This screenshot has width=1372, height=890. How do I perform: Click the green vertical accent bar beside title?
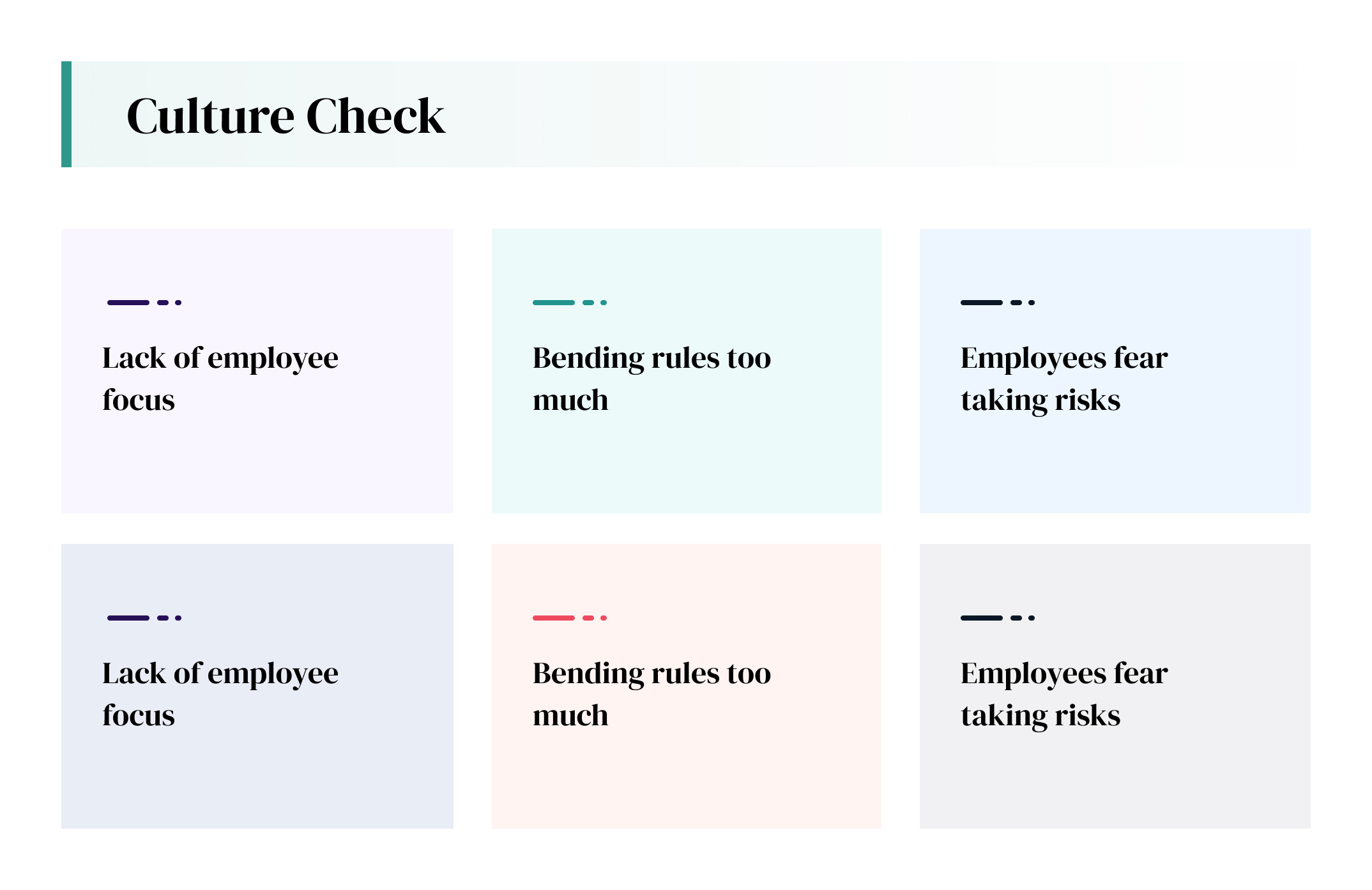pyautogui.click(x=66, y=114)
